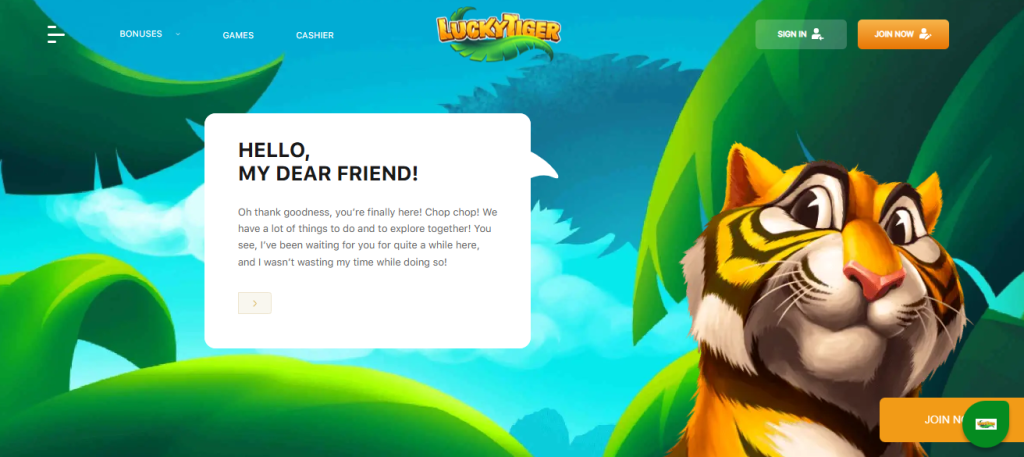The height and width of the screenshot is (457, 1024).
Task: Expand the chevron beside BONUSES
Action: [178, 34]
